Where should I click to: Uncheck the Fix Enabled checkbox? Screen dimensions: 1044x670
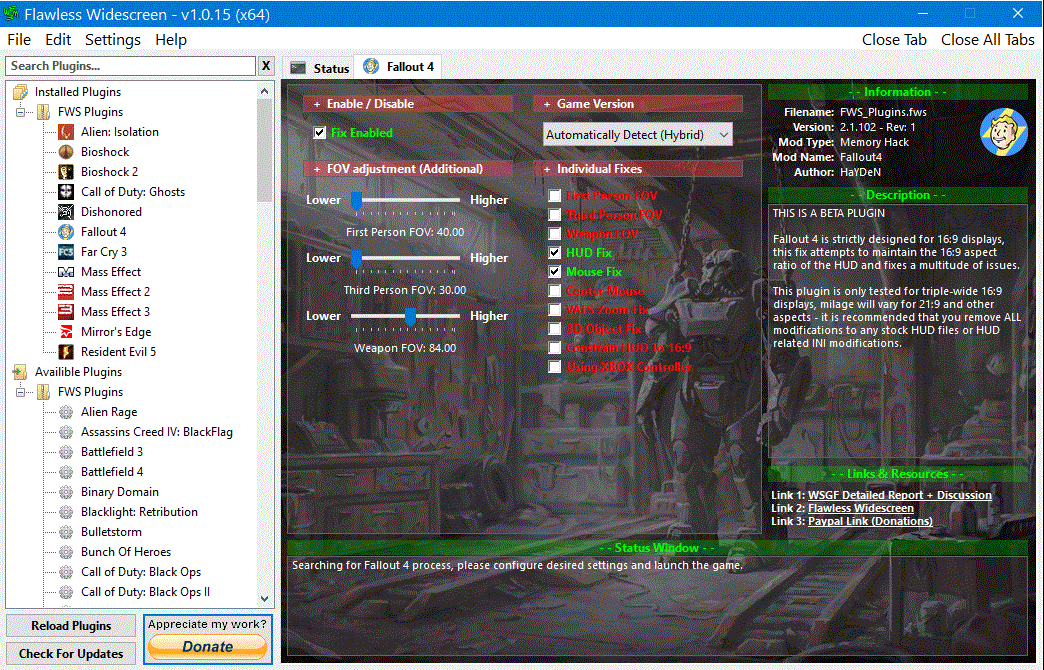point(320,133)
